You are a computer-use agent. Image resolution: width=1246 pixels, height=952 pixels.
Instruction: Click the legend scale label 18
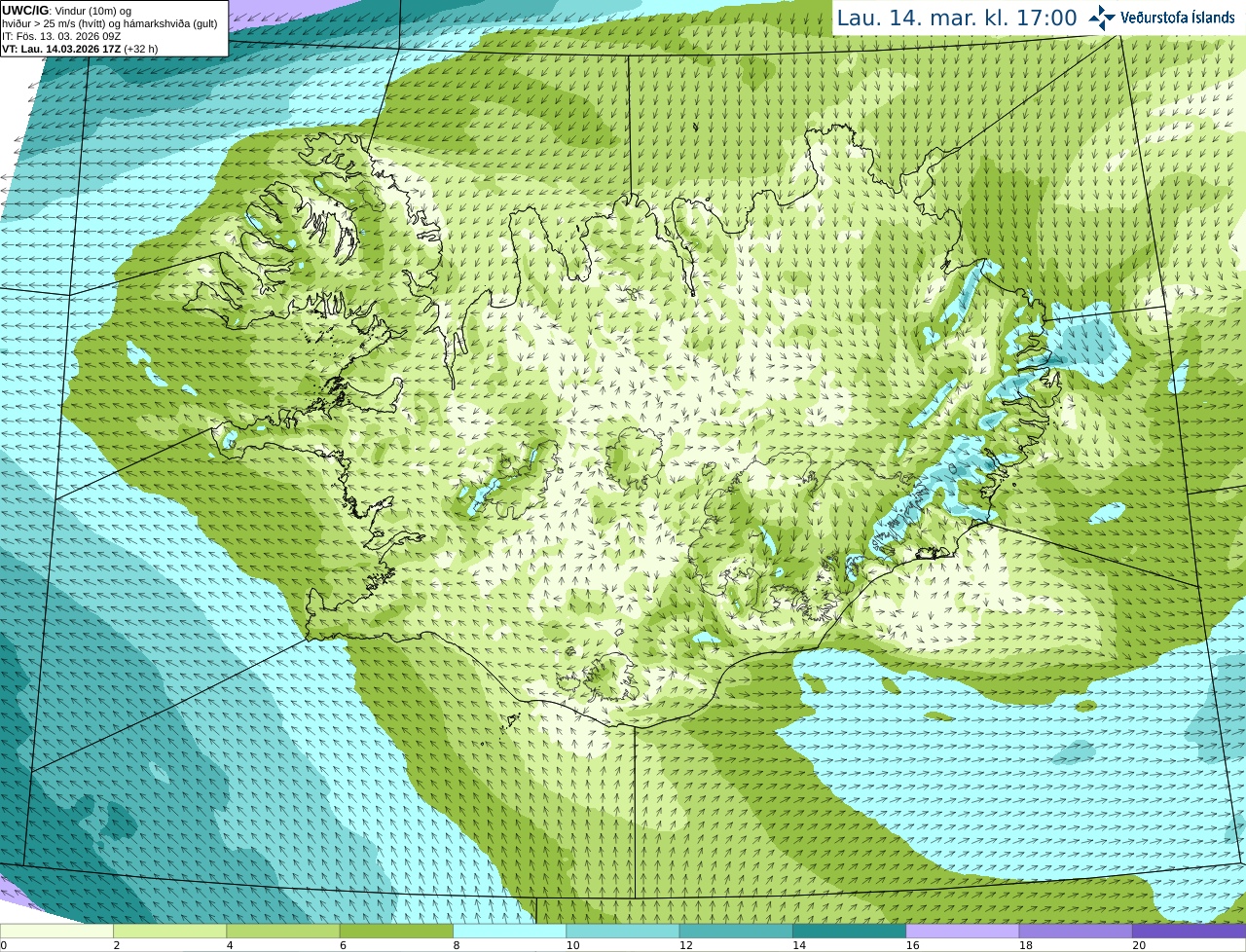tap(1025, 945)
